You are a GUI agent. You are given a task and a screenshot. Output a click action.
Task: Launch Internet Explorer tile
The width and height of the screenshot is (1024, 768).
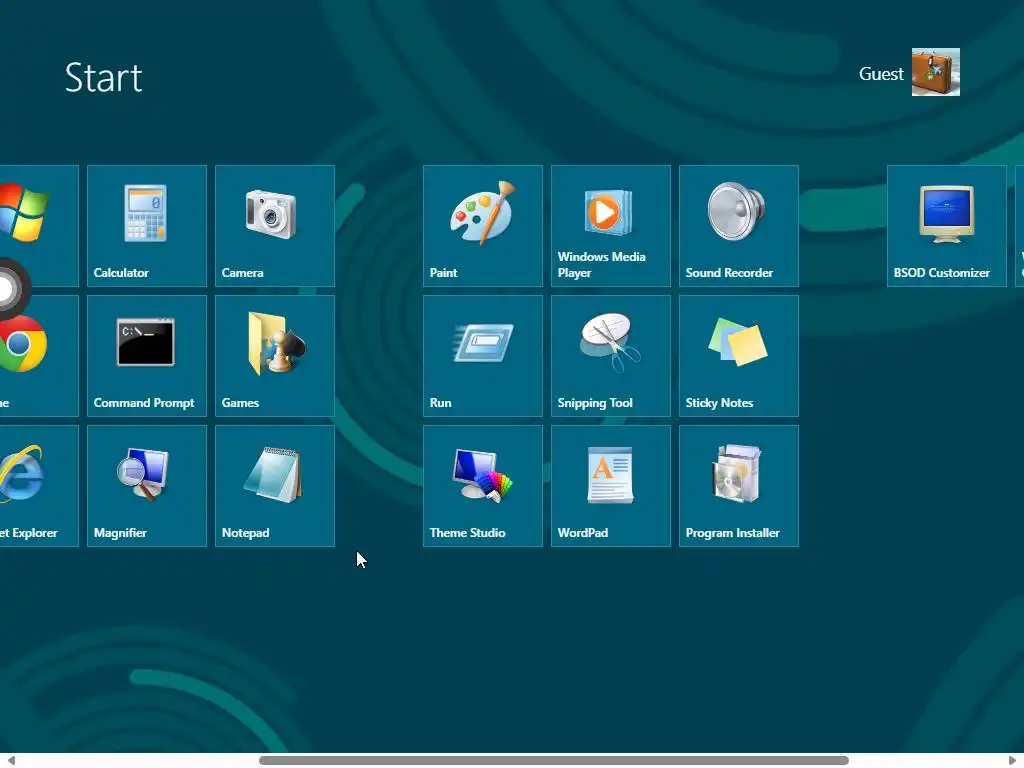39,486
